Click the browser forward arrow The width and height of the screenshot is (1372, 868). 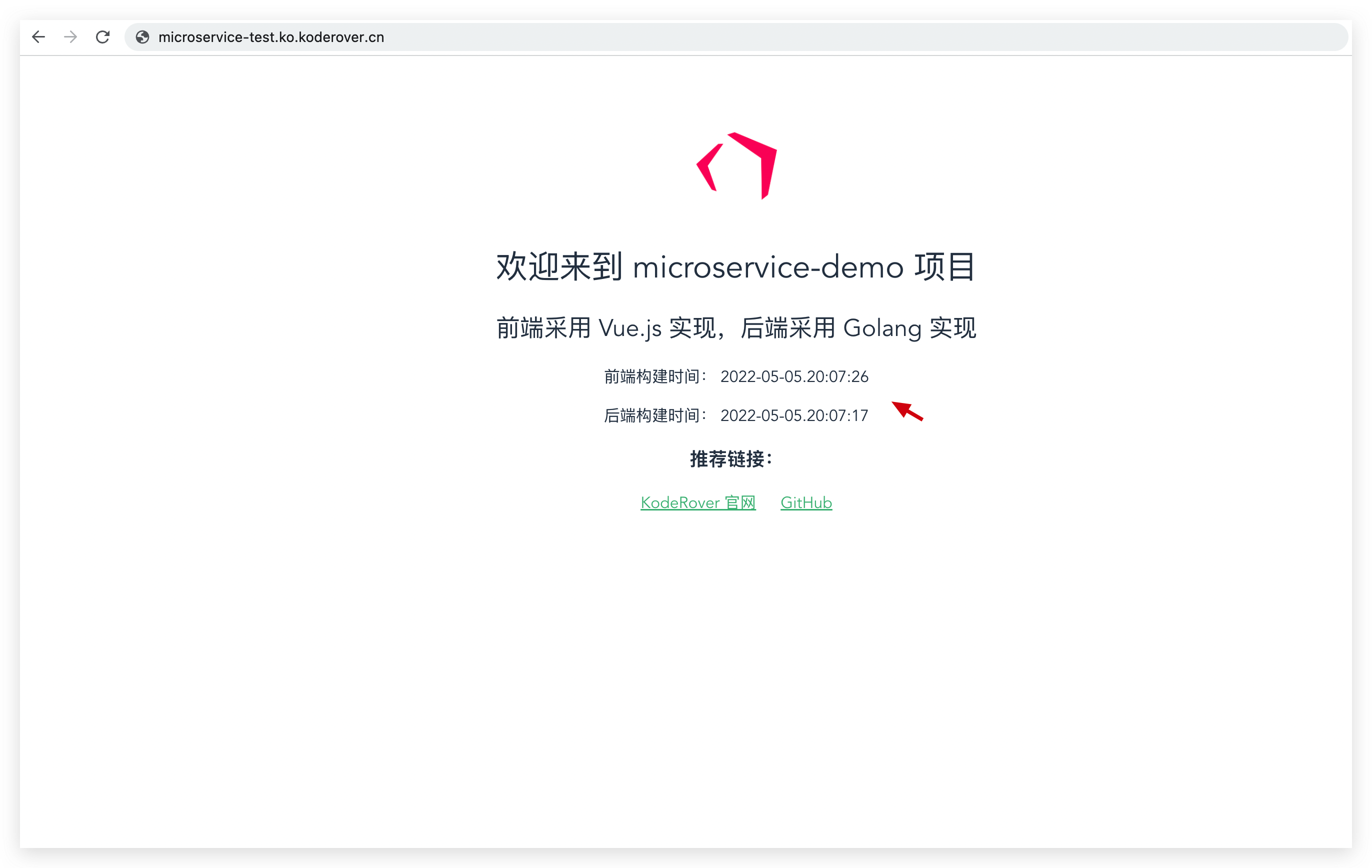pos(70,37)
